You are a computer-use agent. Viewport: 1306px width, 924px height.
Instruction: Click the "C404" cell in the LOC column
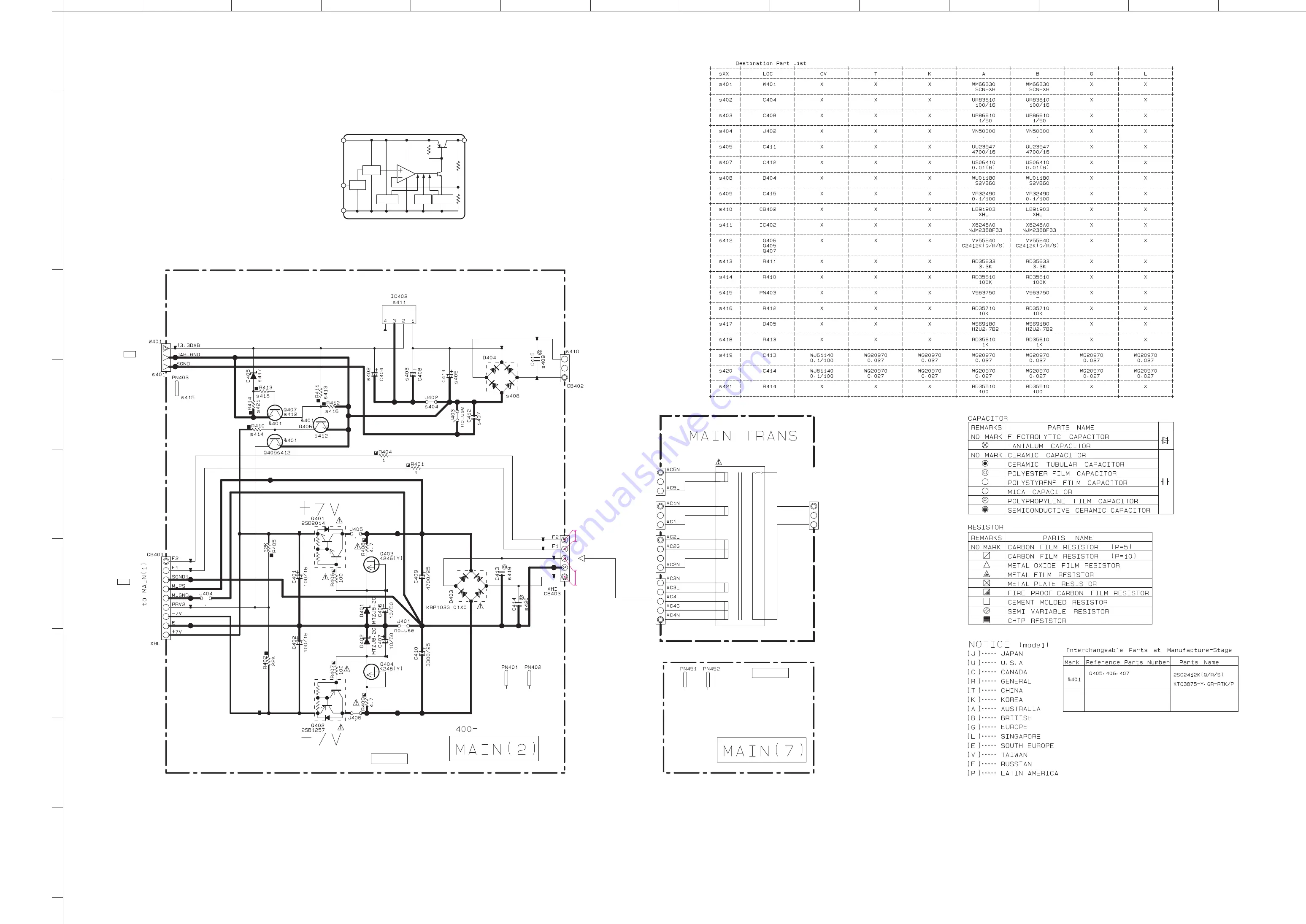click(769, 100)
